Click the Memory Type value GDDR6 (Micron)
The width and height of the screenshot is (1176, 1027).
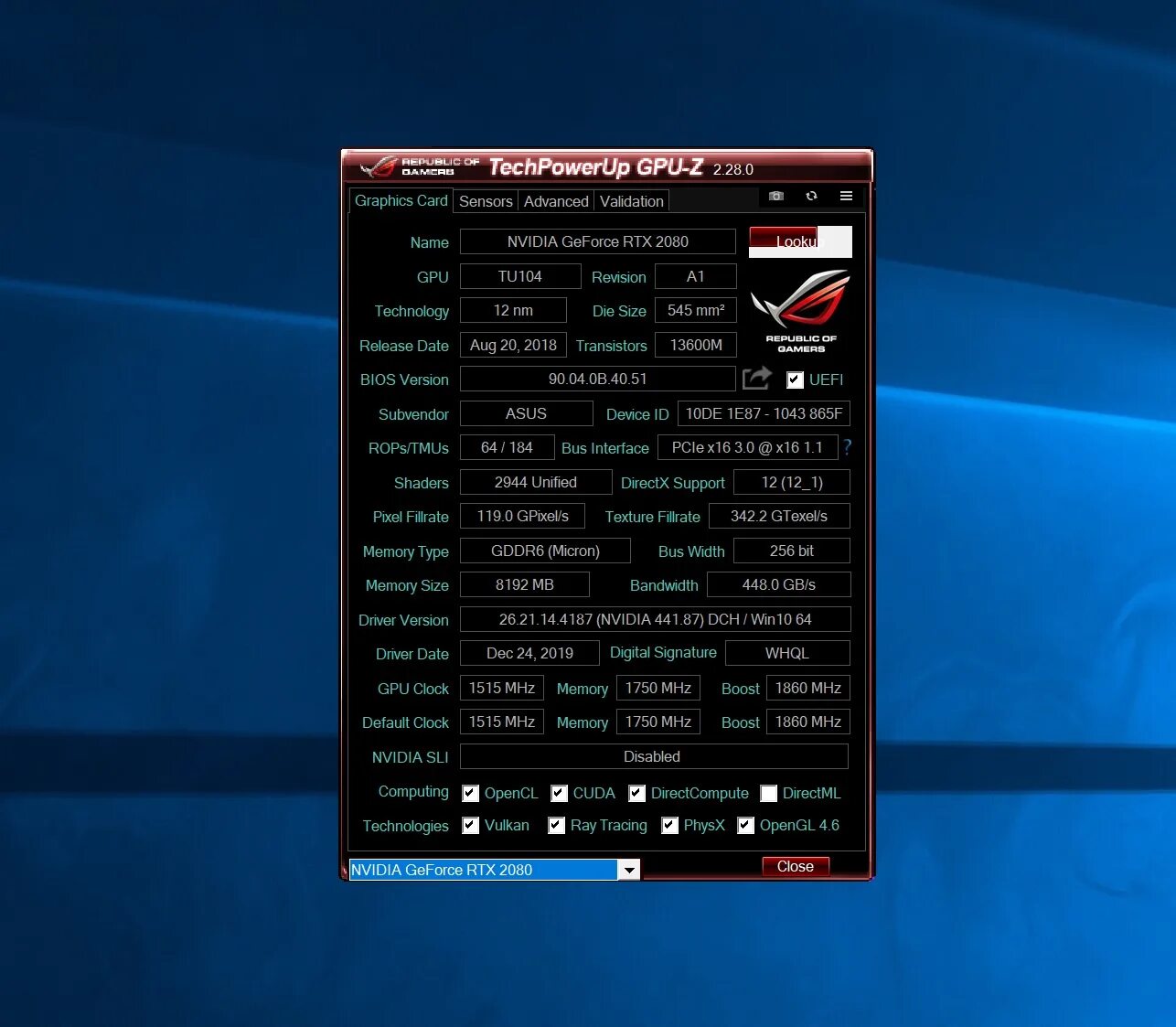click(x=545, y=551)
